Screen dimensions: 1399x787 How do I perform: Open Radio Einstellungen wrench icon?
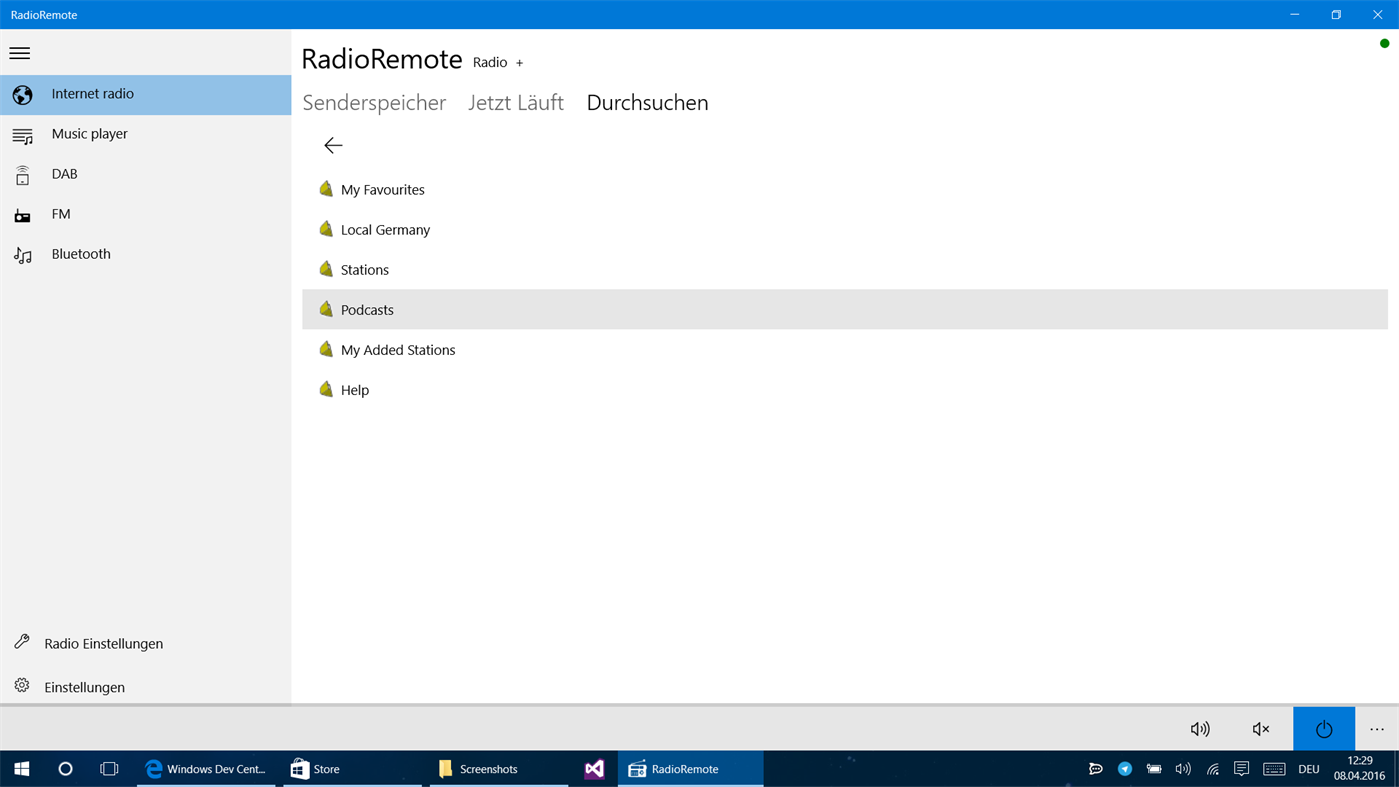click(x=21, y=643)
